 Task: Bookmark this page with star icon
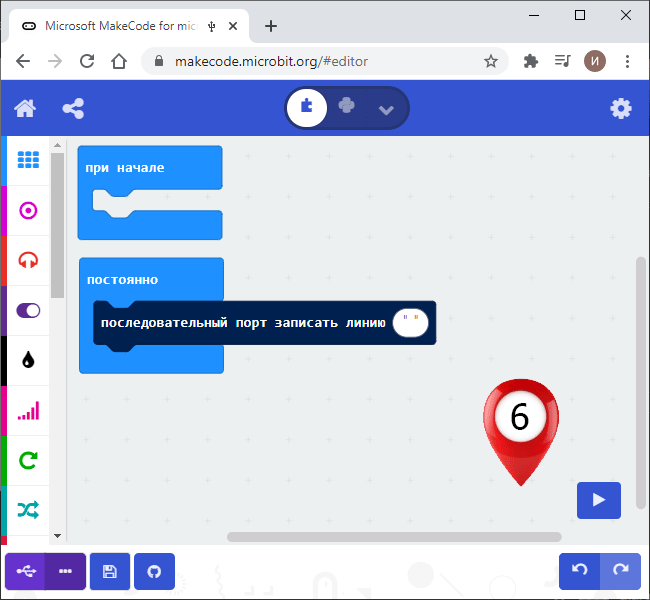(491, 61)
